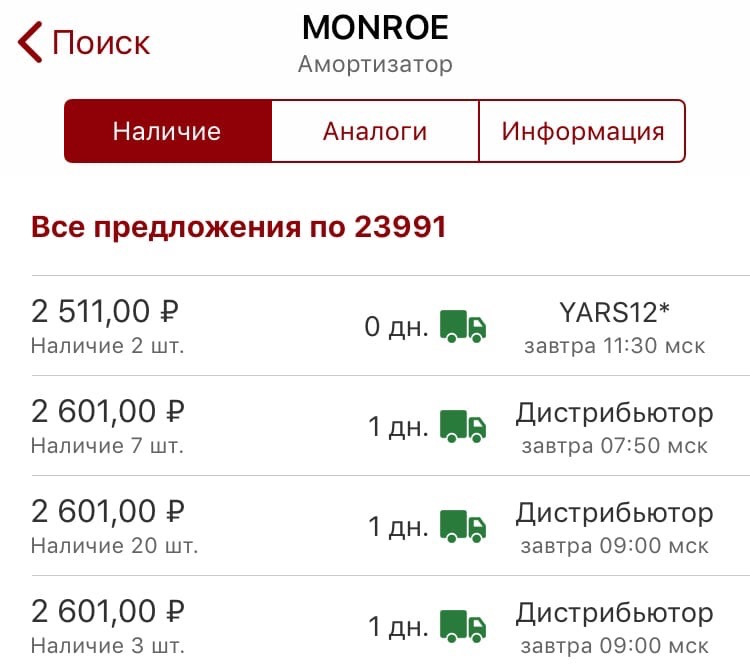The image size is (750, 669).
Task: Click the завтра 11:30 мск delivery time
Action: (x=614, y=346)
